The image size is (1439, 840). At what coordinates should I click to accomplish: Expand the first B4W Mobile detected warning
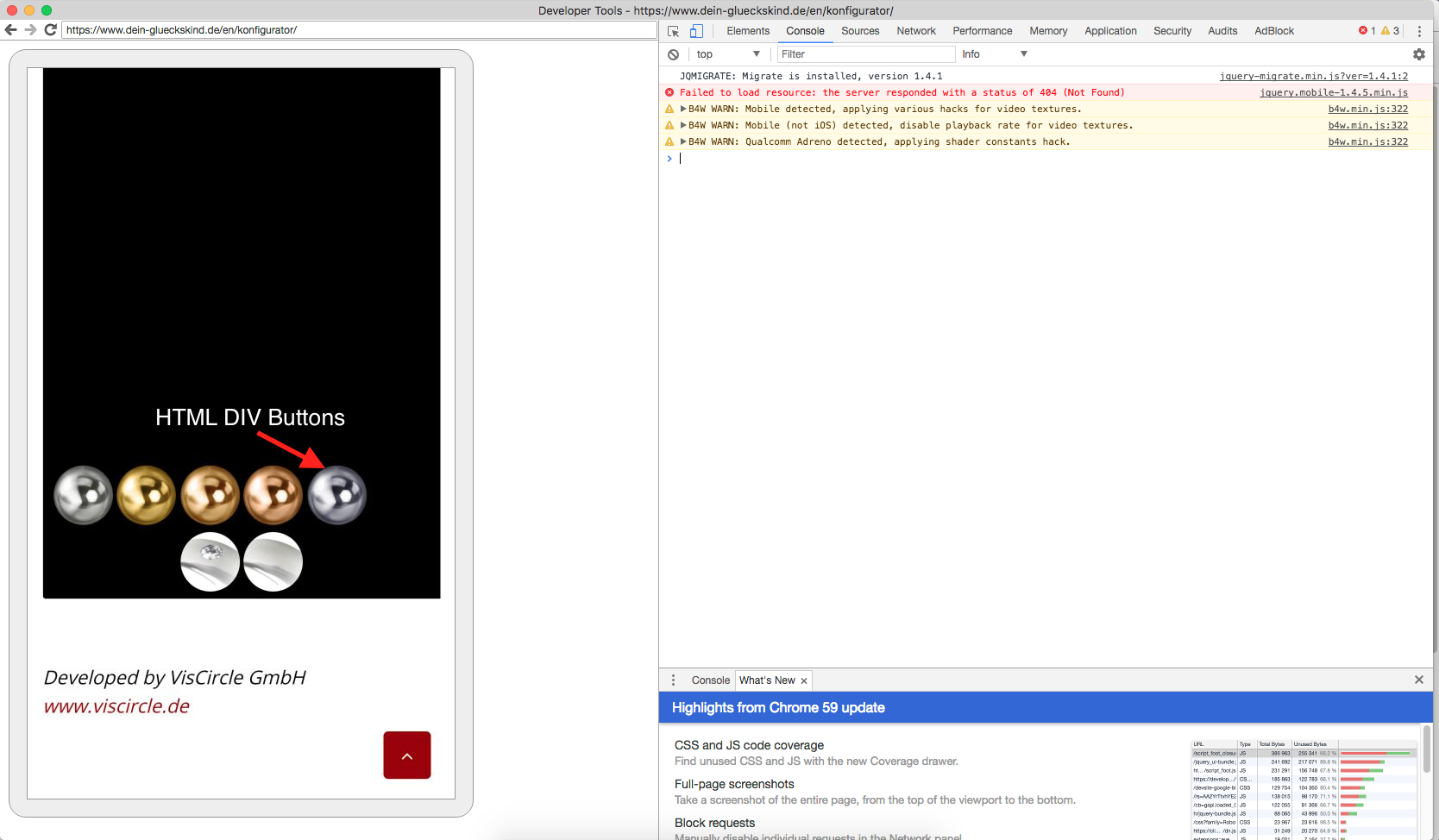683,109
